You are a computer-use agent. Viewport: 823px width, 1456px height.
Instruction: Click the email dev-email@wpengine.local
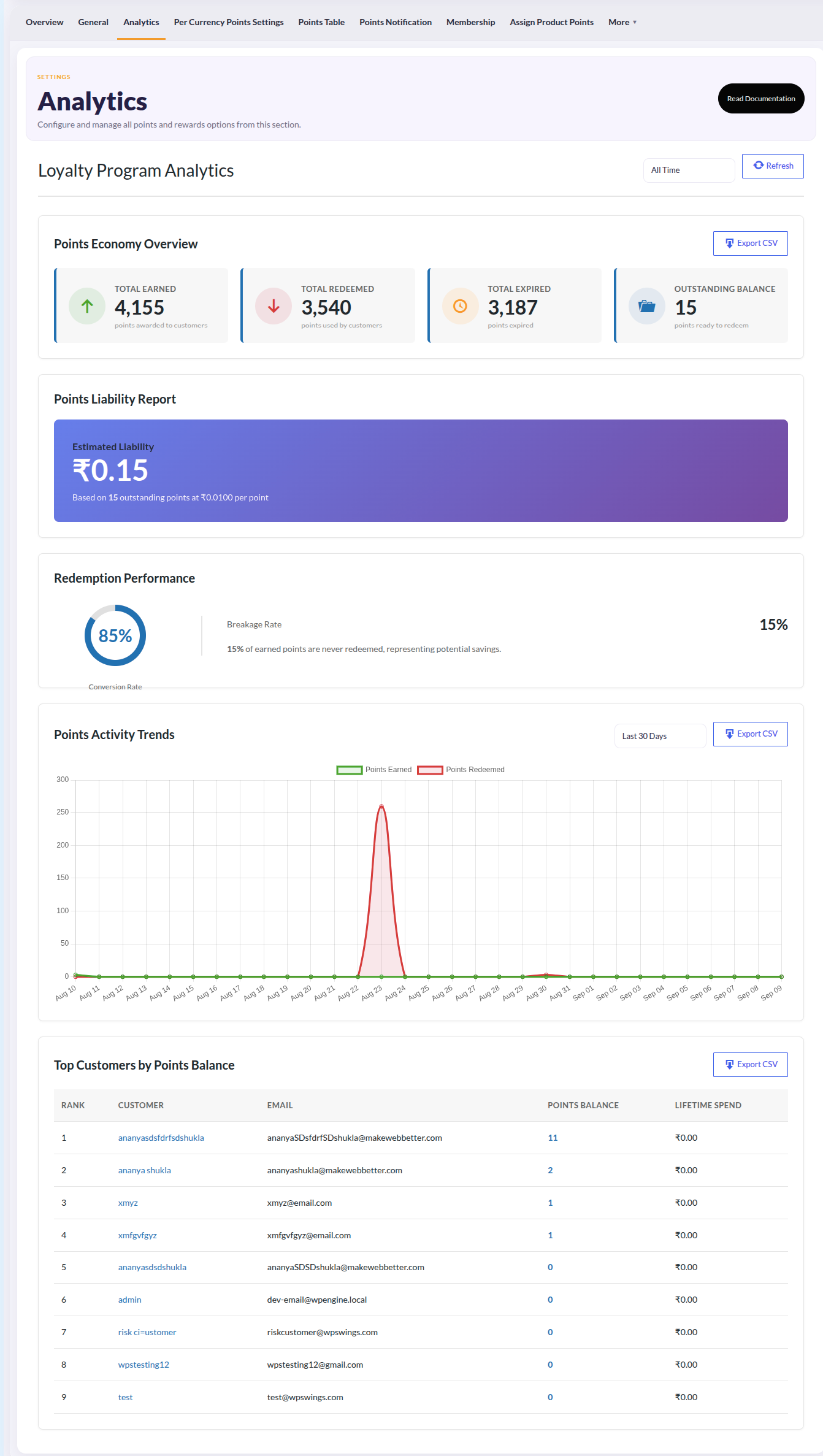tap(317, 1300)
